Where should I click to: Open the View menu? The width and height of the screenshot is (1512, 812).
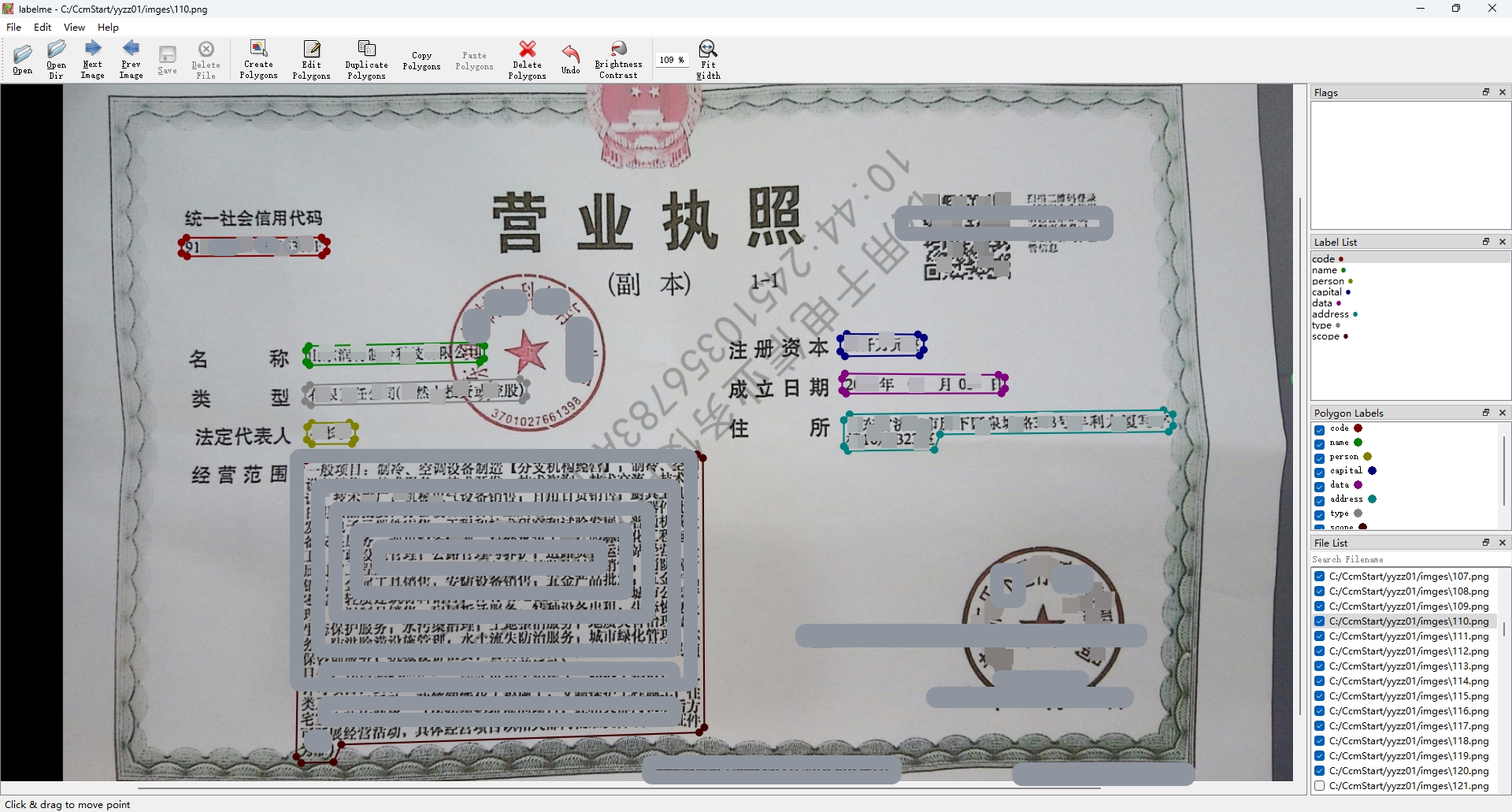click(x=73, y=27)
